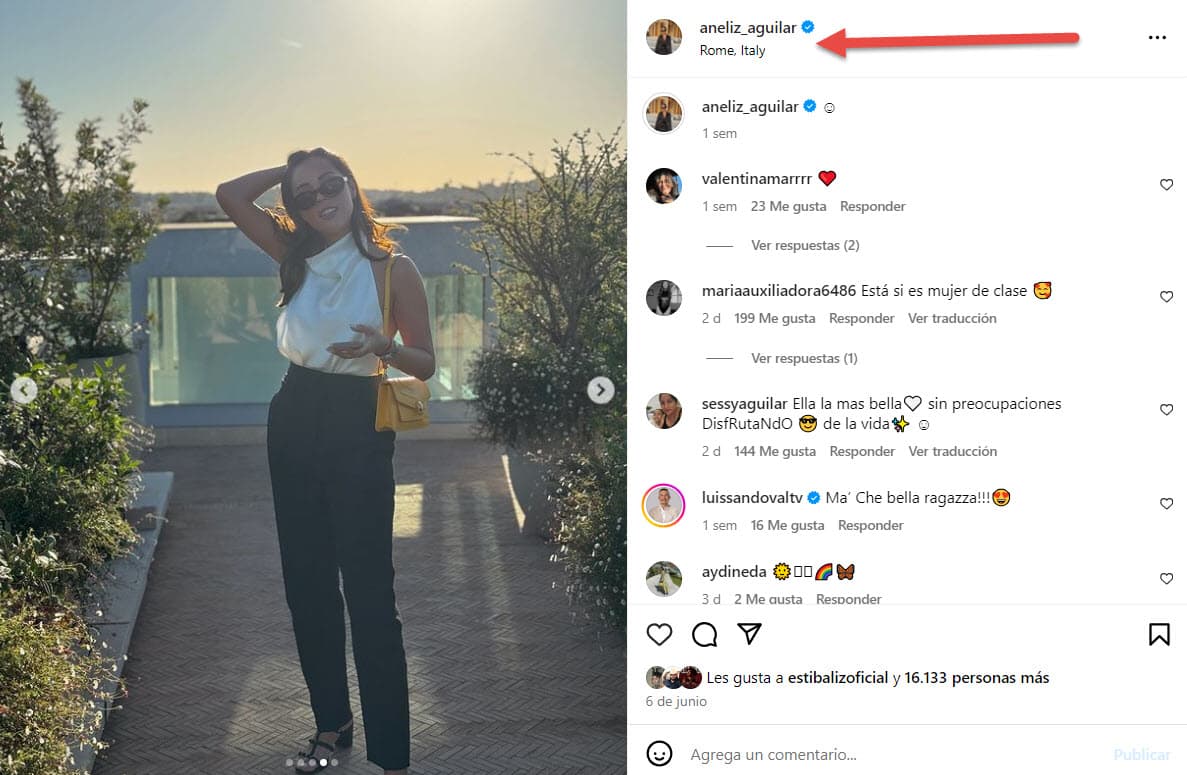1187x775 pixels.
Task: Go to previous photo in carousel
Action: pos(24,390)
